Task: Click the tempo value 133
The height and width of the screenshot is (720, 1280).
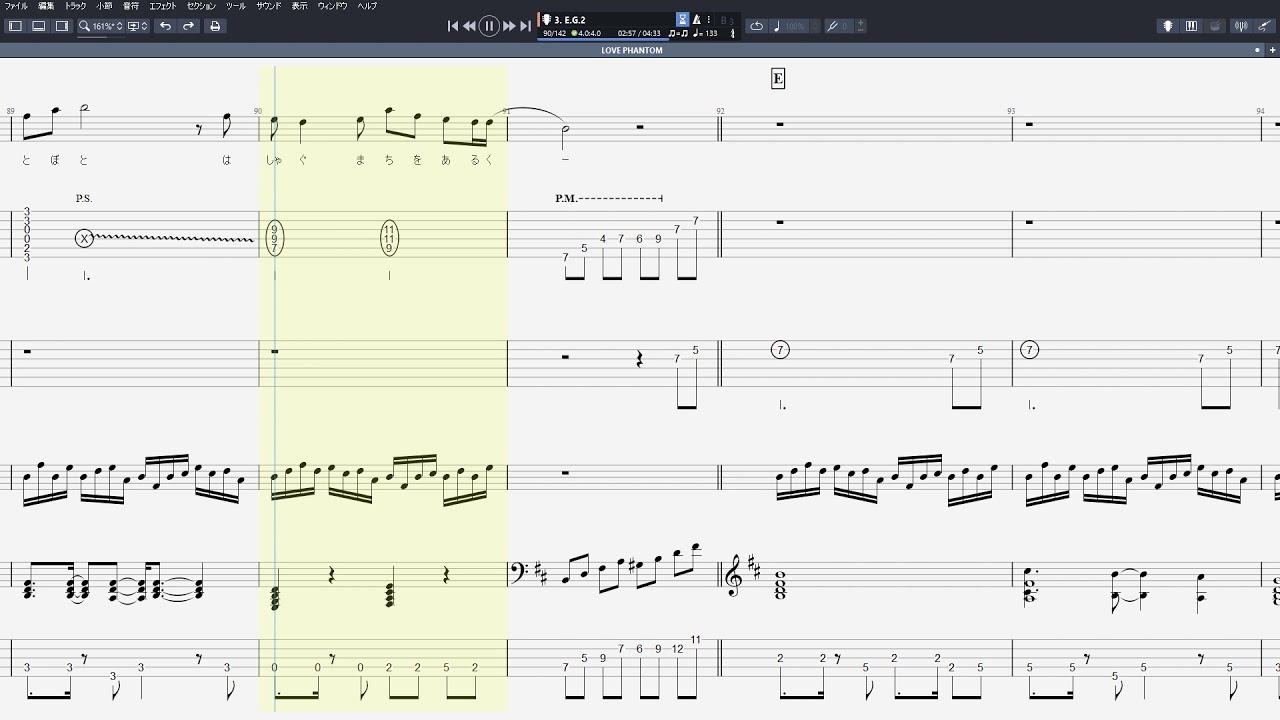Action: [x=711, y=33]
